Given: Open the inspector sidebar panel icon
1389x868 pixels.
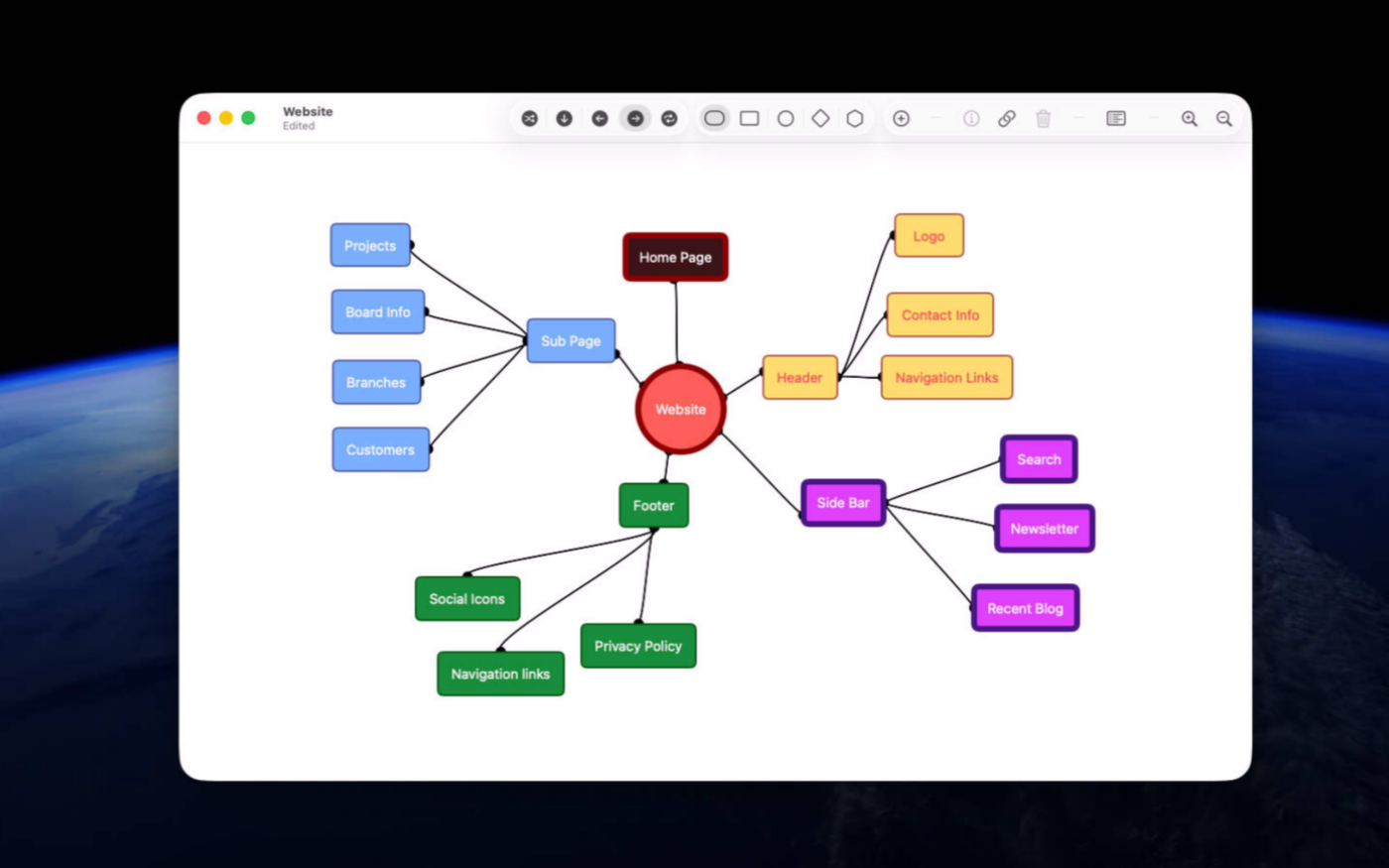Looking at the screenshot, I should (1116, 118).
